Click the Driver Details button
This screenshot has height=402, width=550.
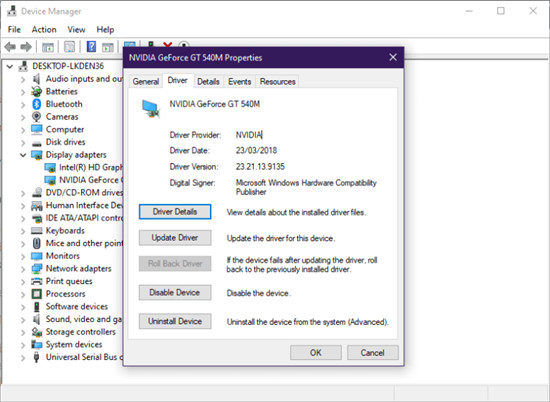175,212
